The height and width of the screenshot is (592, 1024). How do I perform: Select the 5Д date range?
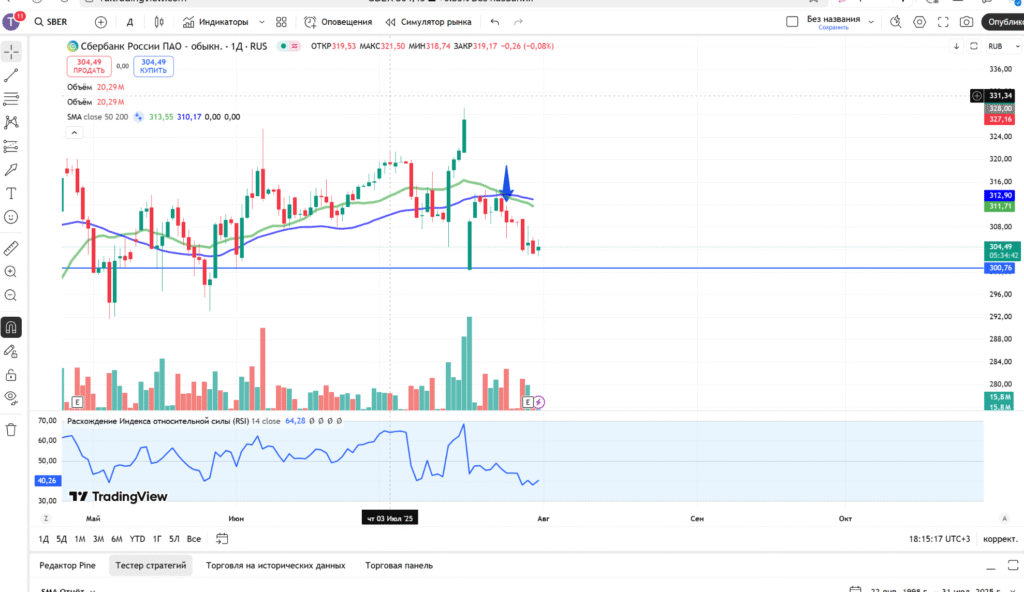[x=61, y=539]
